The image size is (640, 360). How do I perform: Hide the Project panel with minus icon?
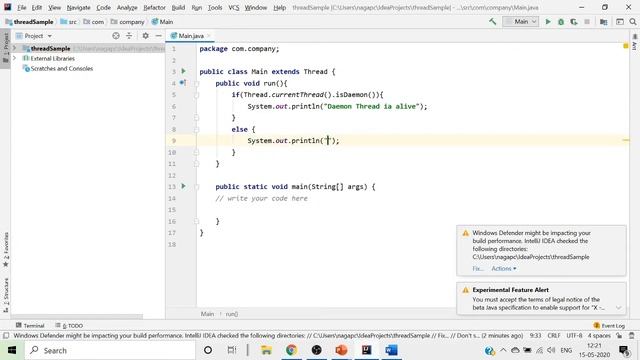(158, 36)
